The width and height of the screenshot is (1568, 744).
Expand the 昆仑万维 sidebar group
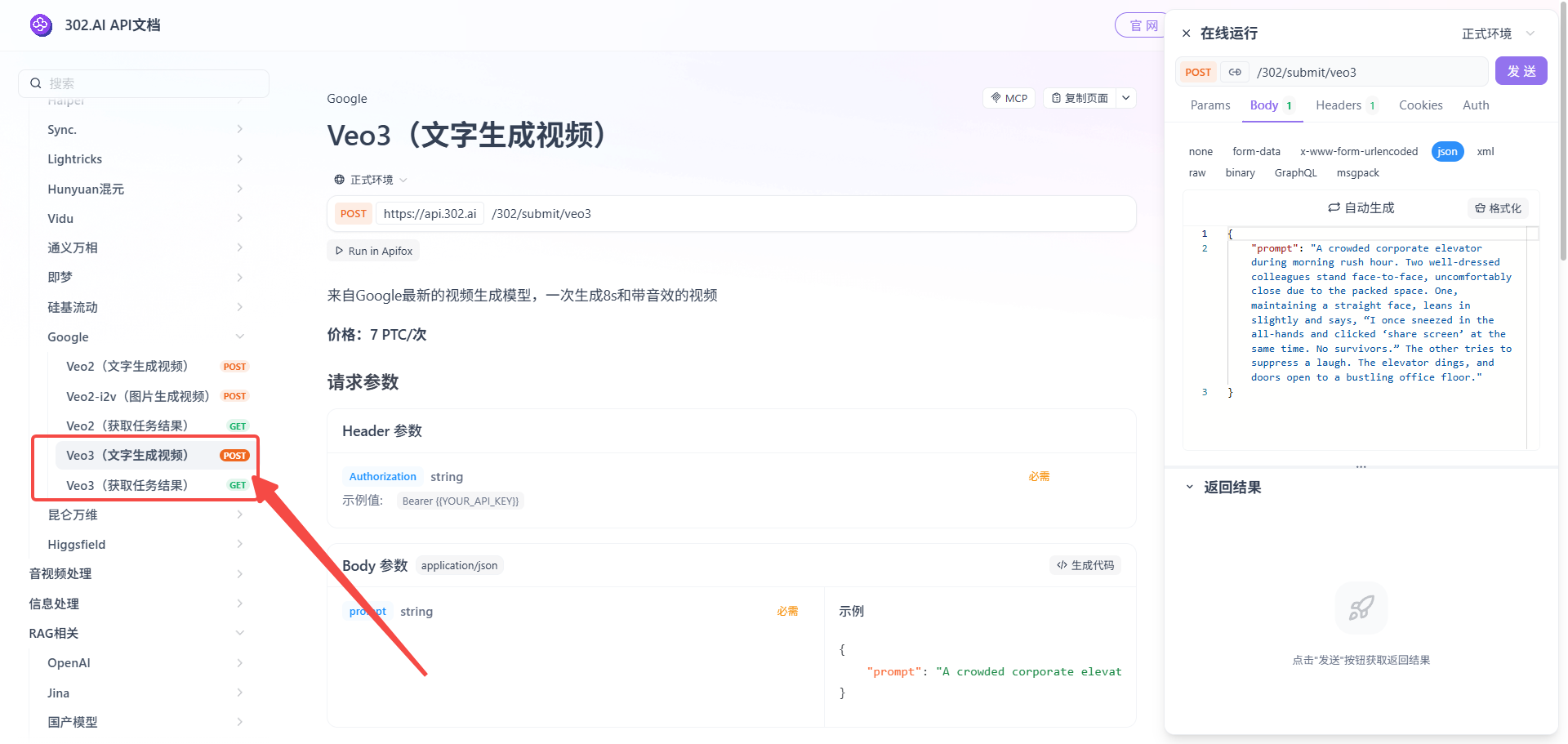[146, 515]
